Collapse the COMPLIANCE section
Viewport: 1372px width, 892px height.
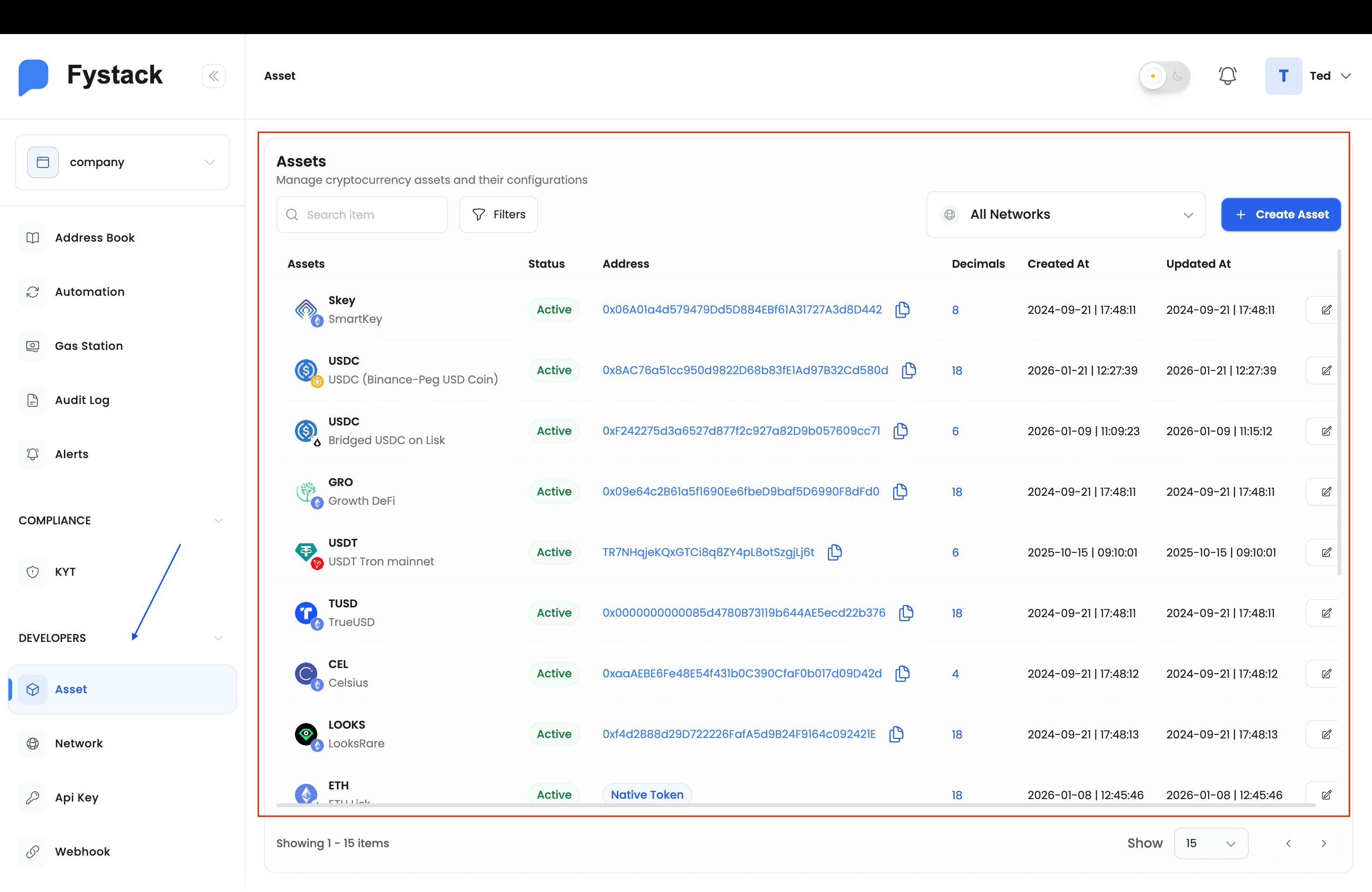tap(218, 520)
